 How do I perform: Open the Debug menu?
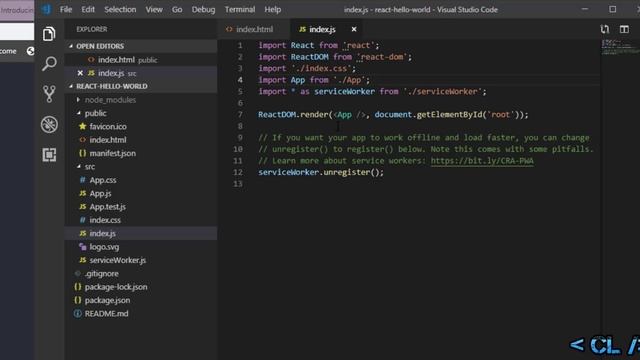[x=203, y=9]
